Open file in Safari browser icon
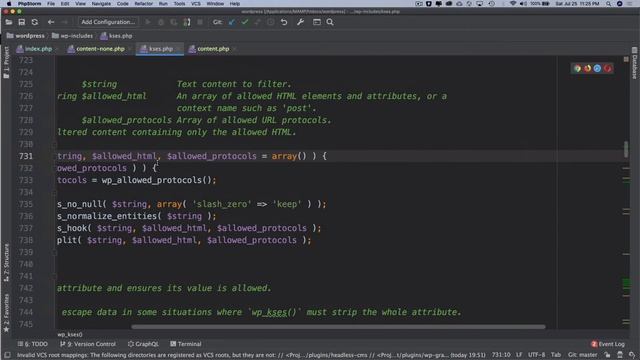 (x=598, y=68)
